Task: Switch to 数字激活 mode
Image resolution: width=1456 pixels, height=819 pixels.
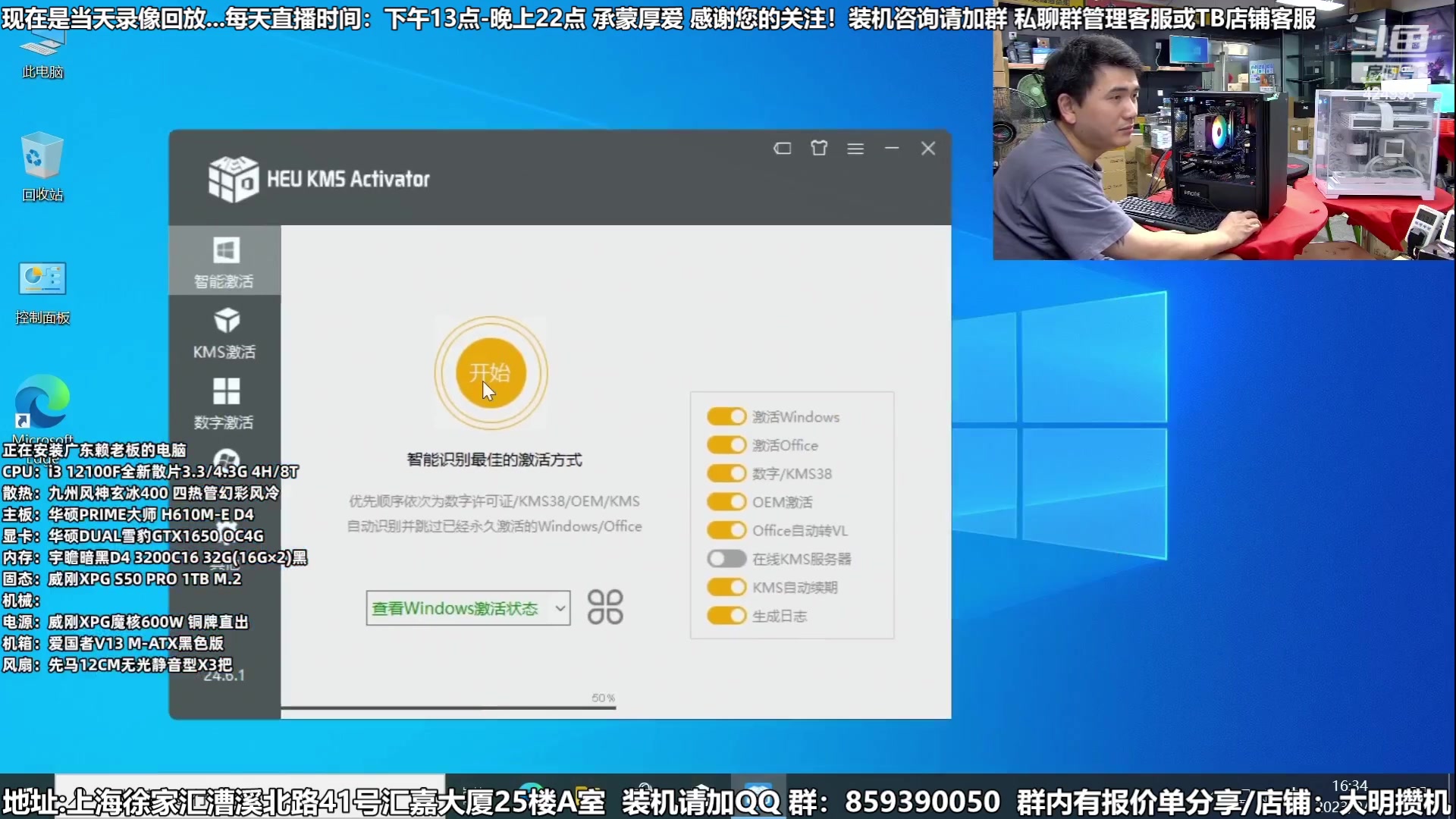Action: point(224,402)
